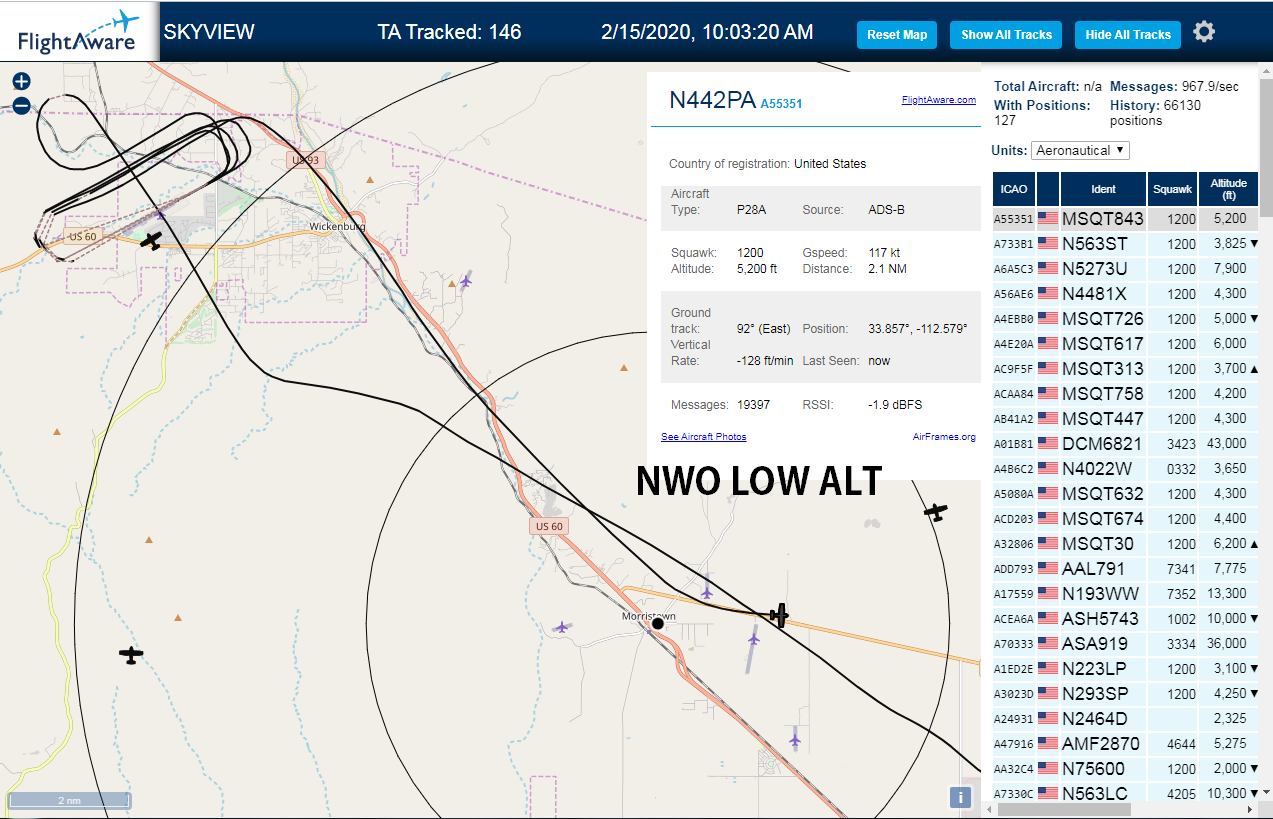
Task: Click the US flag in the AAL791 row
Action: [1048, 569]
